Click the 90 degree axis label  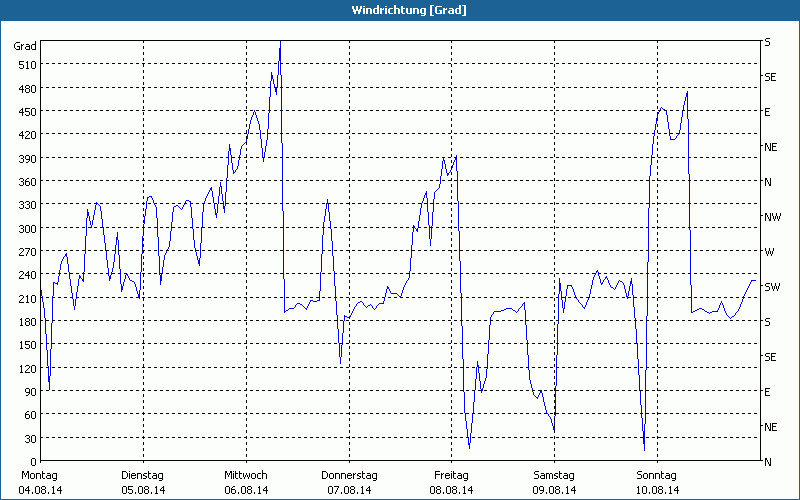point(31,392)
